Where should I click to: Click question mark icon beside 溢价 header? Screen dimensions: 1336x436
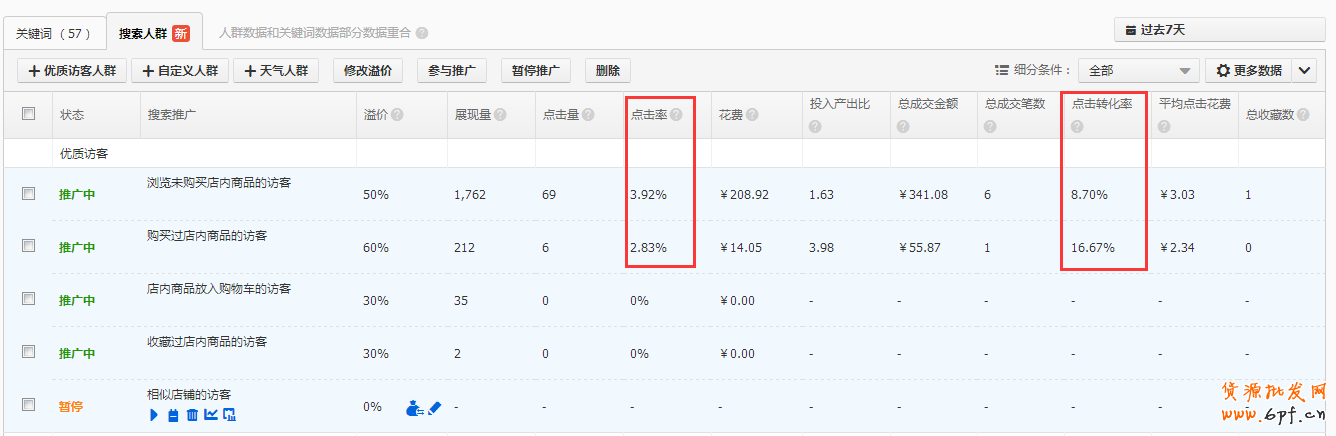(398, 115)
